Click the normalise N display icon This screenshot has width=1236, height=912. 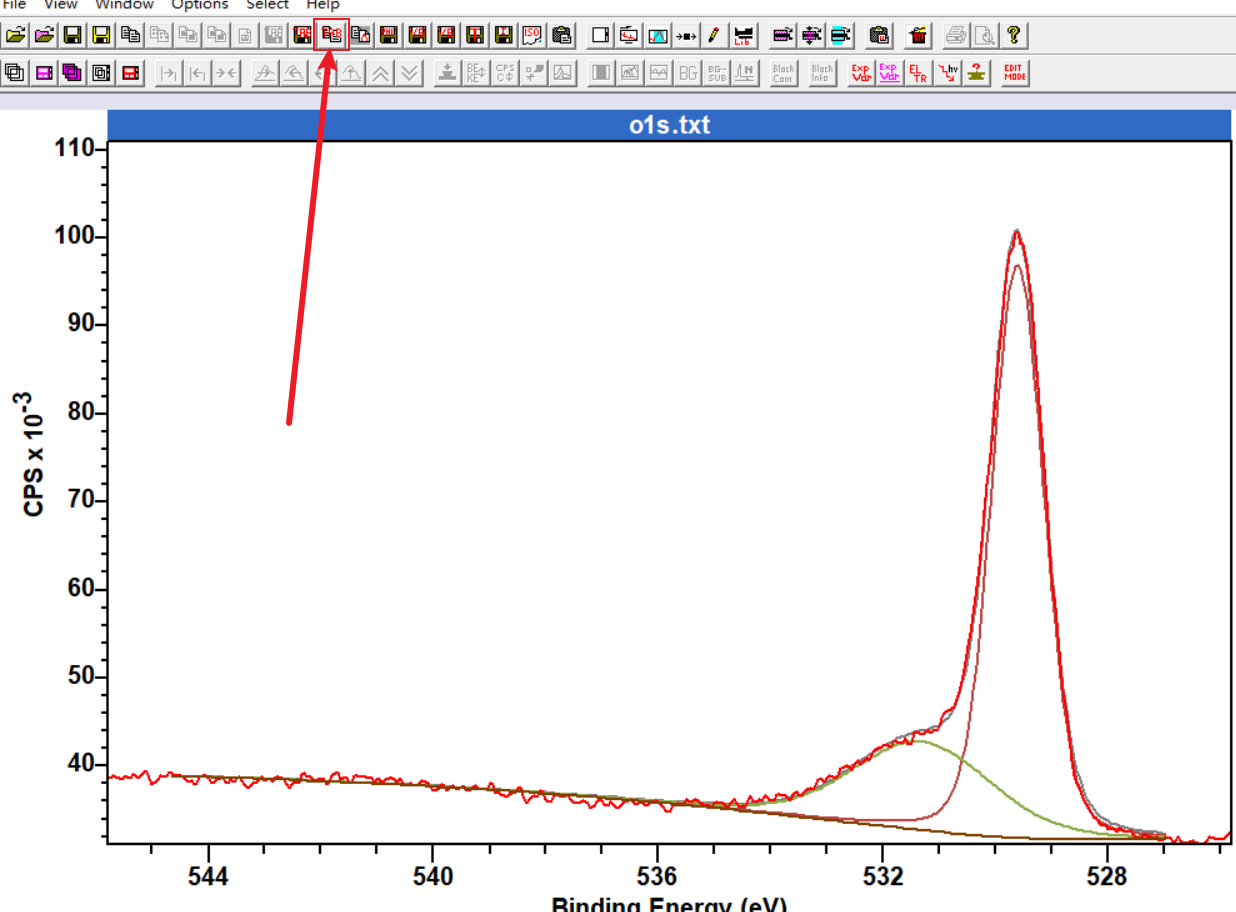click(x=746, y=73)
